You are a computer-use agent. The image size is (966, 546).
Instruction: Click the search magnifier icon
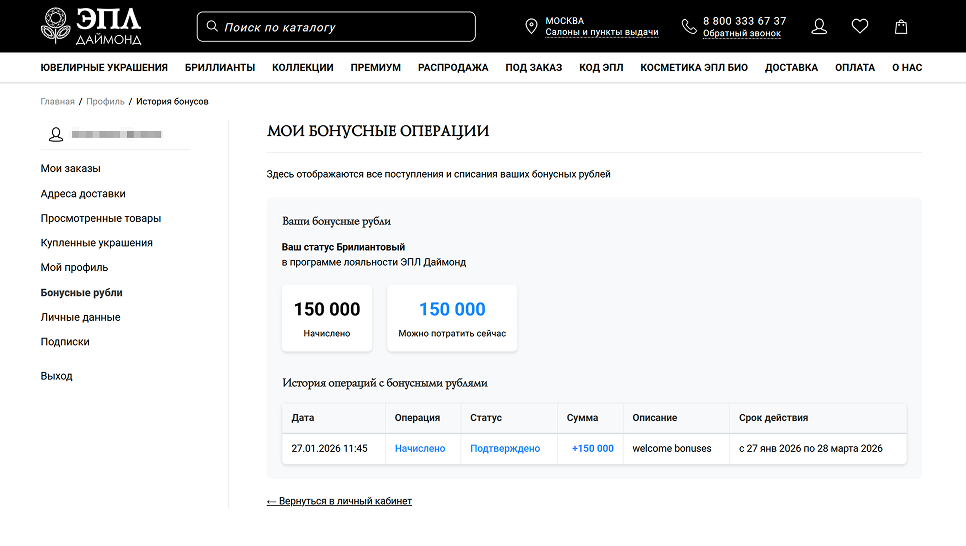[x=212, y=26]
